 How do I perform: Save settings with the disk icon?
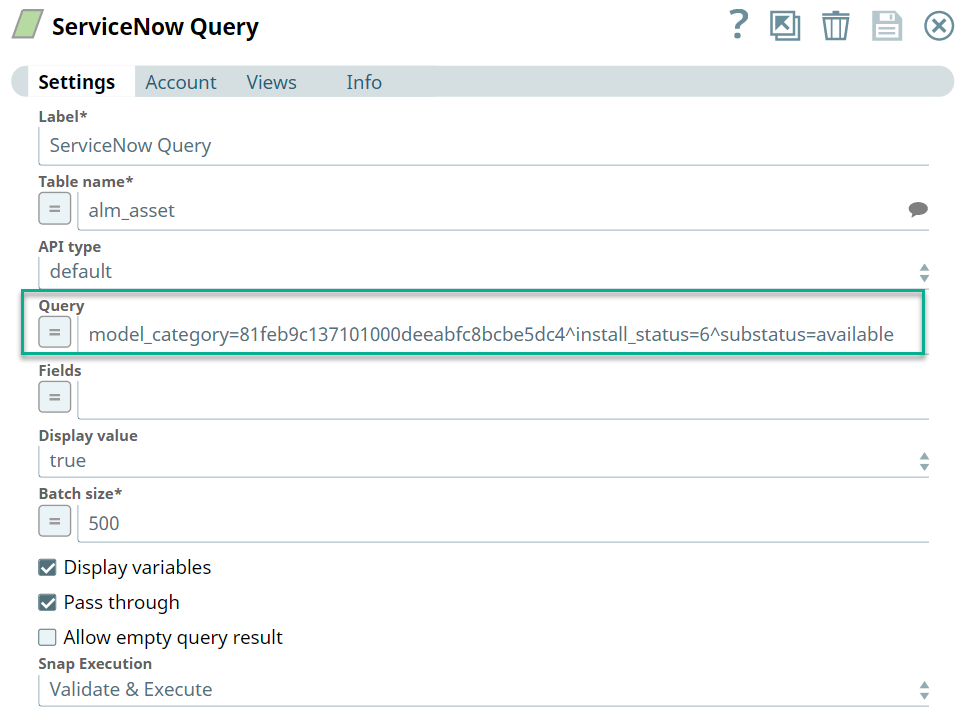(x=887, y=26)
